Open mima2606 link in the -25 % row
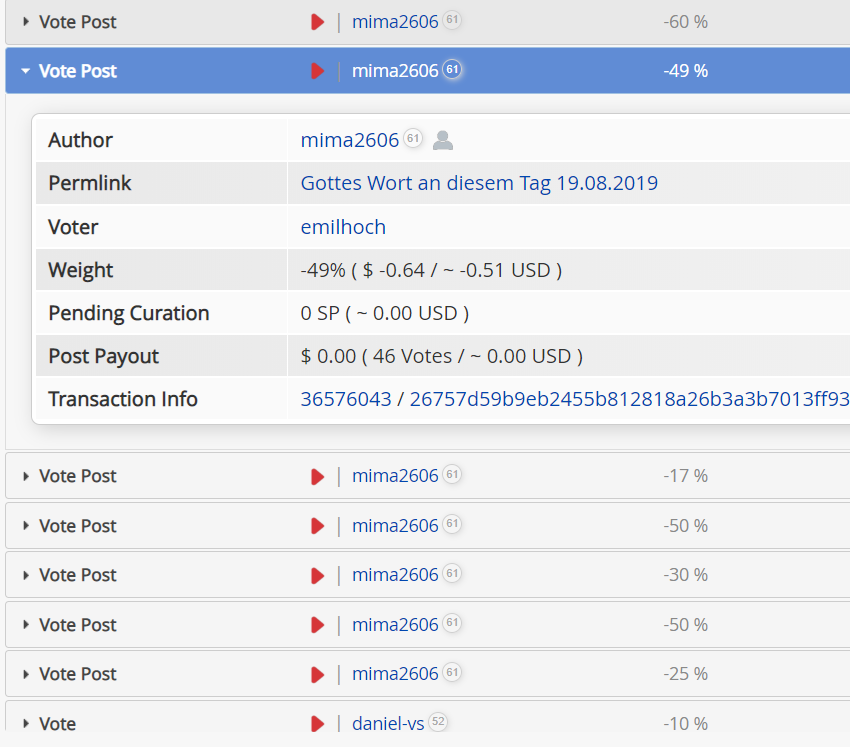Image resolution: width=850 pixels, height=747 pixels. pyautogui.click(x=395, y=674)
